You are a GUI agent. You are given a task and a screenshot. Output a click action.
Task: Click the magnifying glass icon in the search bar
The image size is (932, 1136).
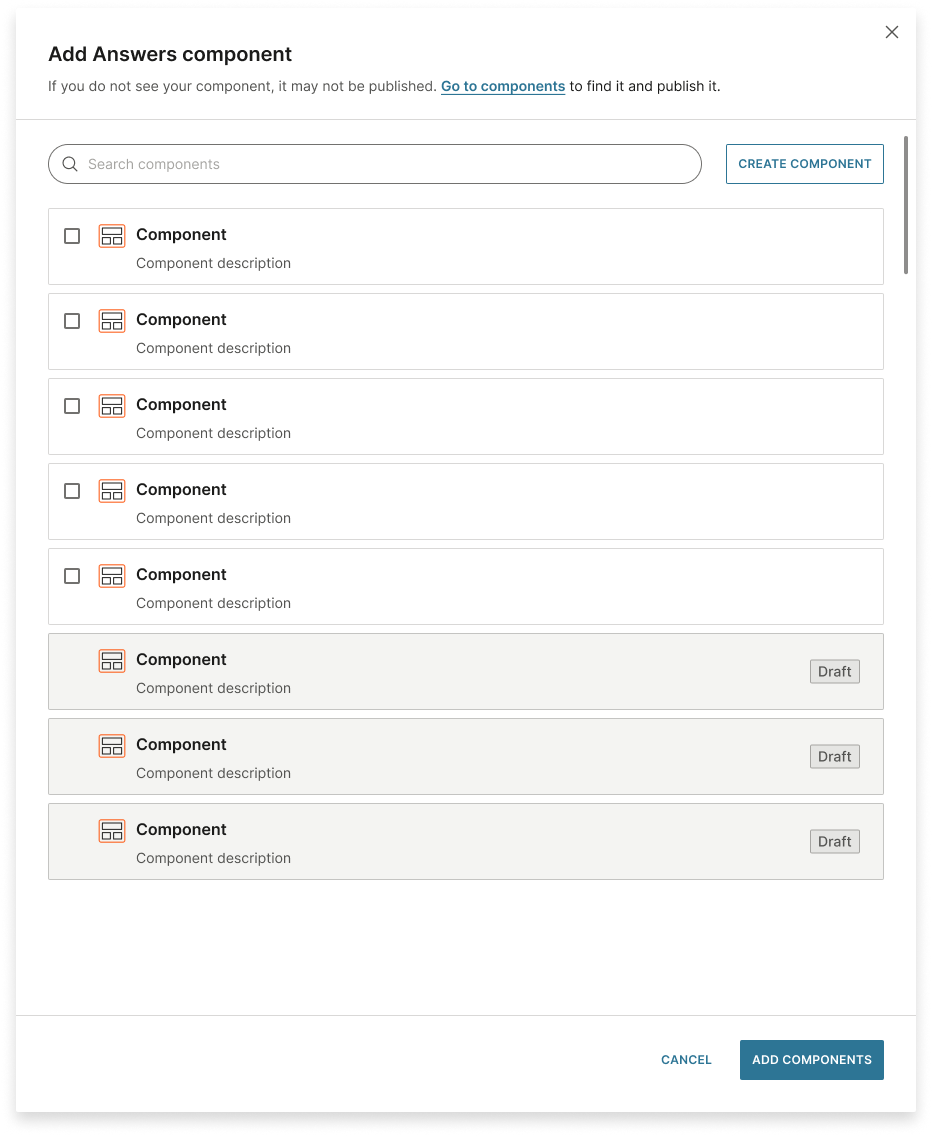point(69,164)
